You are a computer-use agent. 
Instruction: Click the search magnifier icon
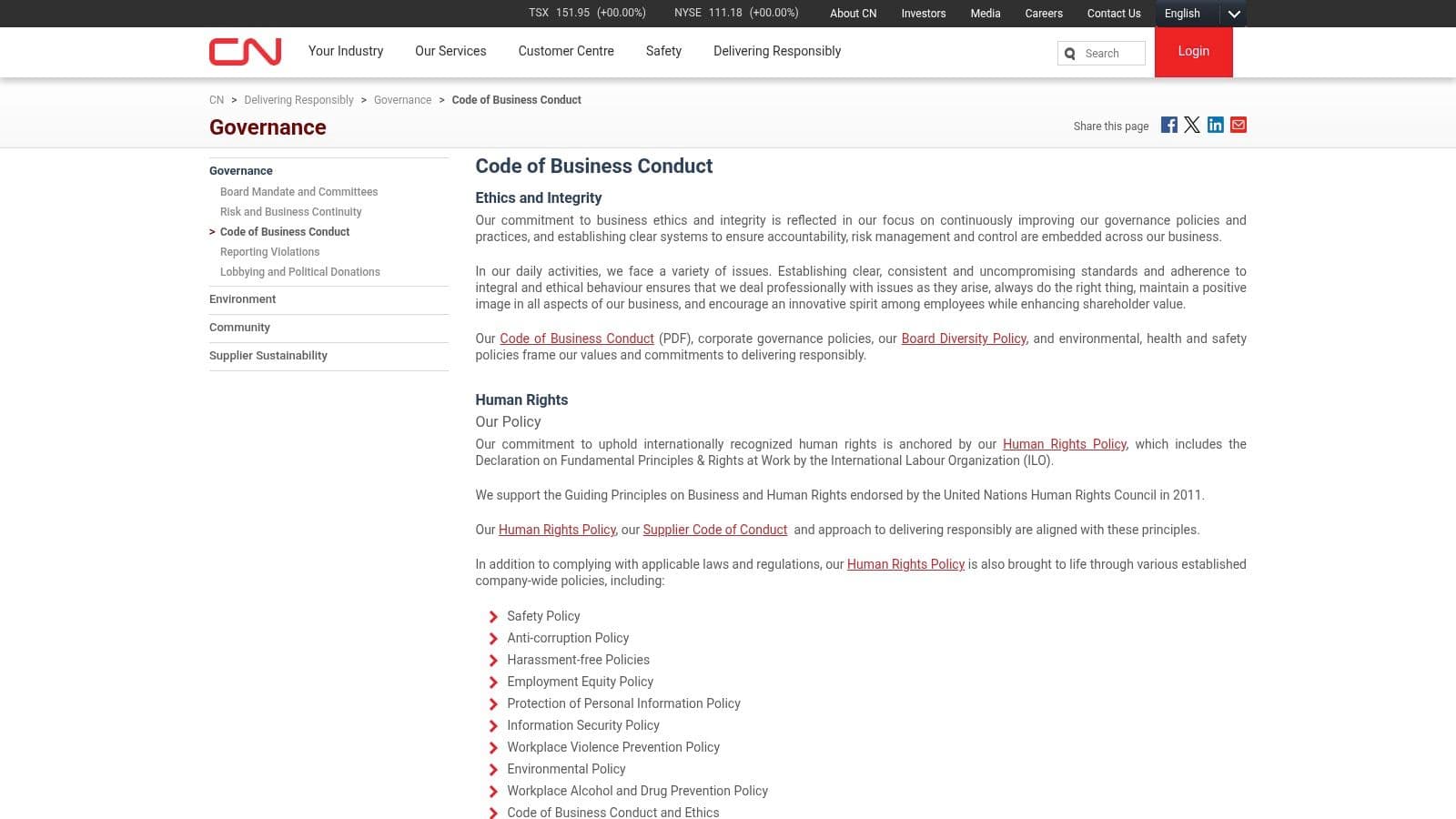tap(1069, 54)
